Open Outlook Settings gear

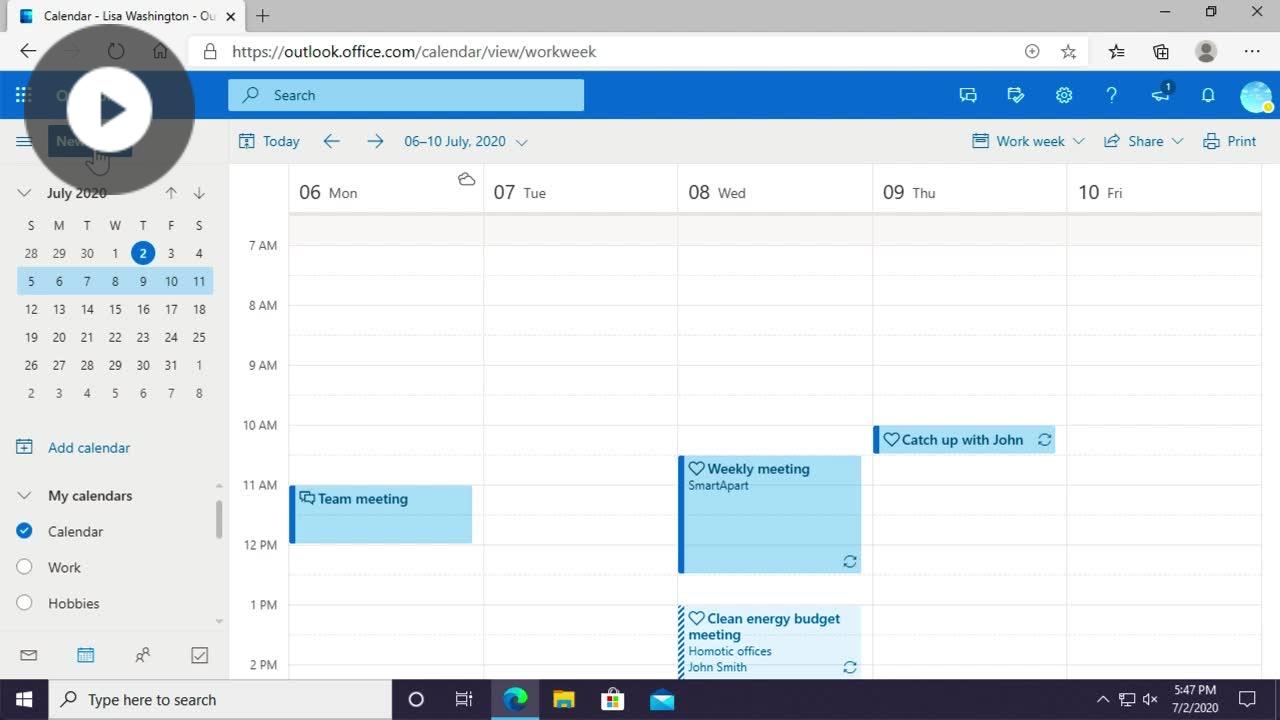[x=1064, y=95]
